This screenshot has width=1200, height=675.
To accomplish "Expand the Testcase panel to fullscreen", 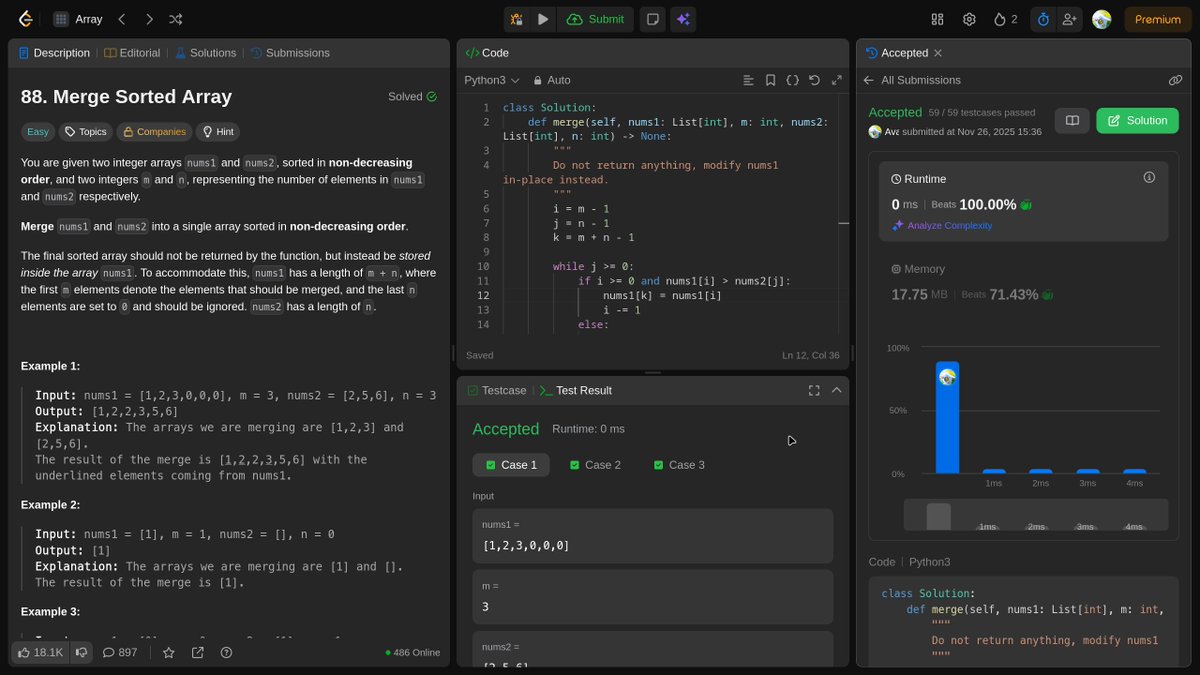I will [x=814, y=390].
